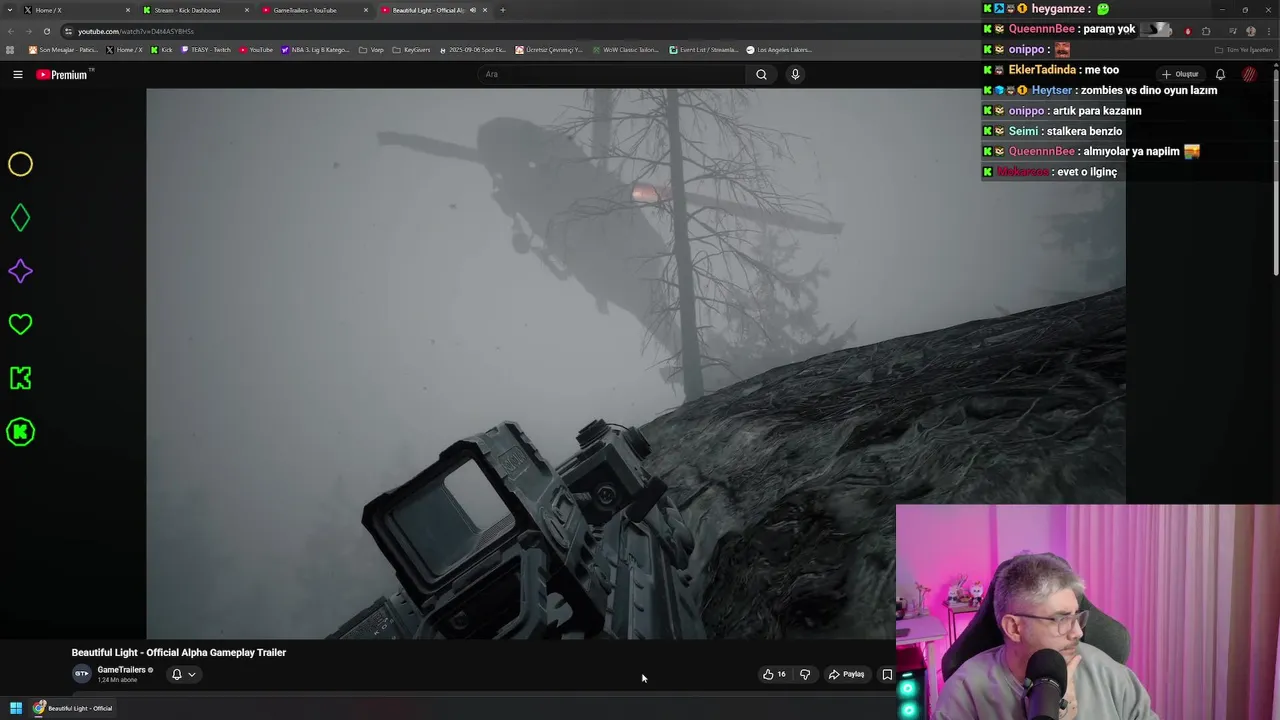The image size is (1280, 720).
Task: Go back with the browser back arrow
Action: (x=11, y=31)
